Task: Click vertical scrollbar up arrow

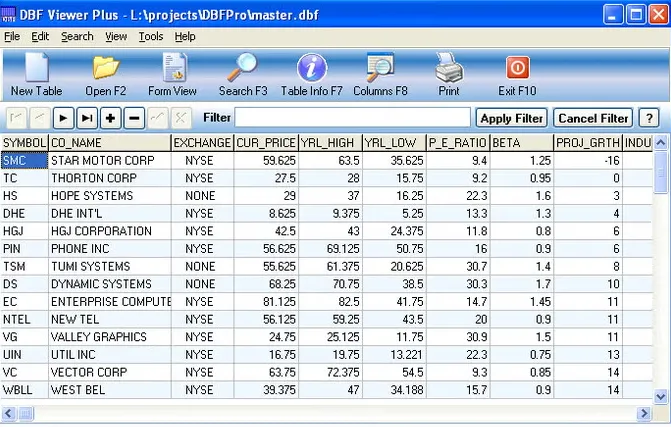Action: pyautogui.click(x=661, y=142)
